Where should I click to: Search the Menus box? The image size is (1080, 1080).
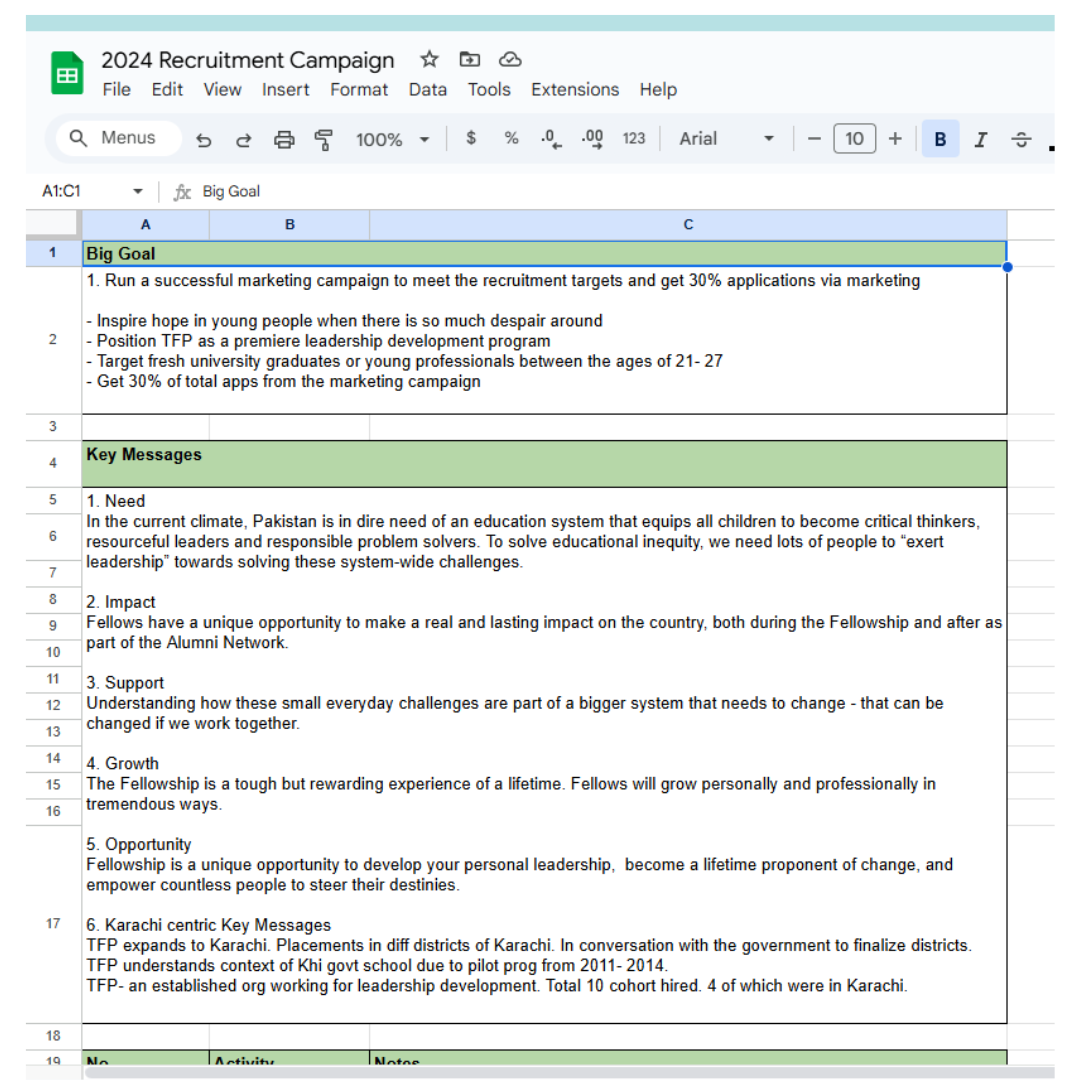(118, 138)
